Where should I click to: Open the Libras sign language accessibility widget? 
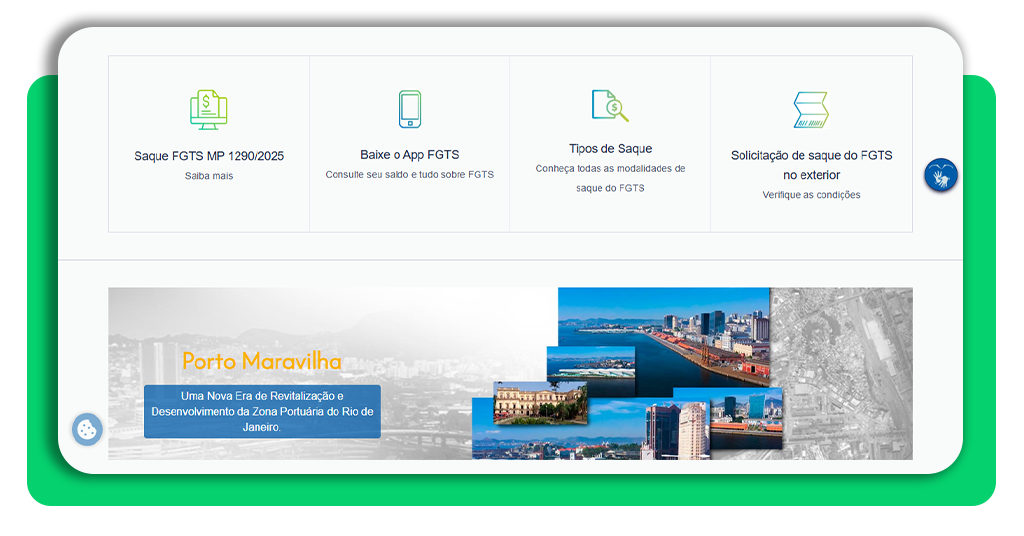pyautogui.click(x=940, y=176)
